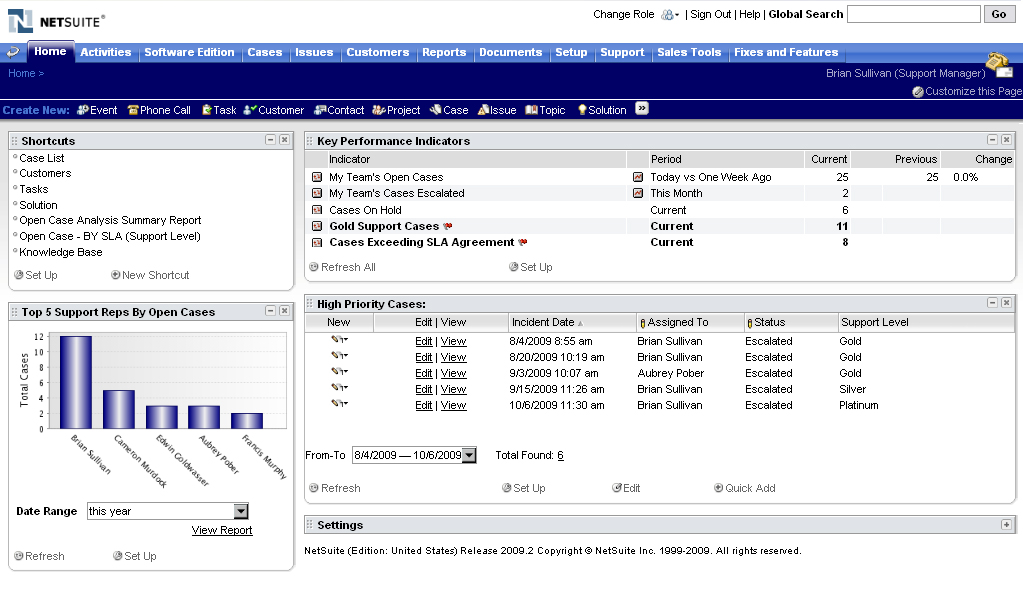Collapse the Key Performance Indicators portlet
Screen dimensions: 1023x603
992,140
